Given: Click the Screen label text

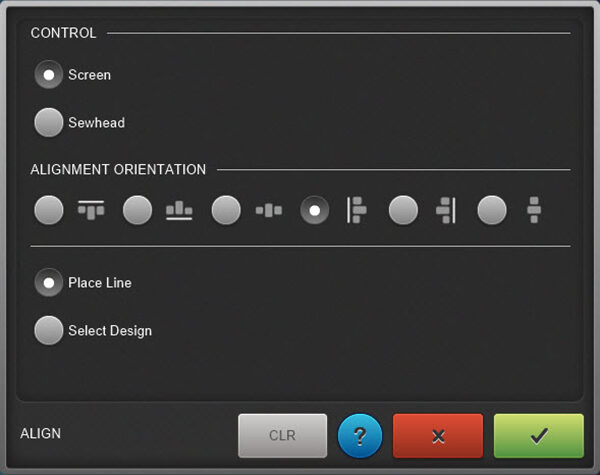Looking at the screenshot, I should [90, 75].
